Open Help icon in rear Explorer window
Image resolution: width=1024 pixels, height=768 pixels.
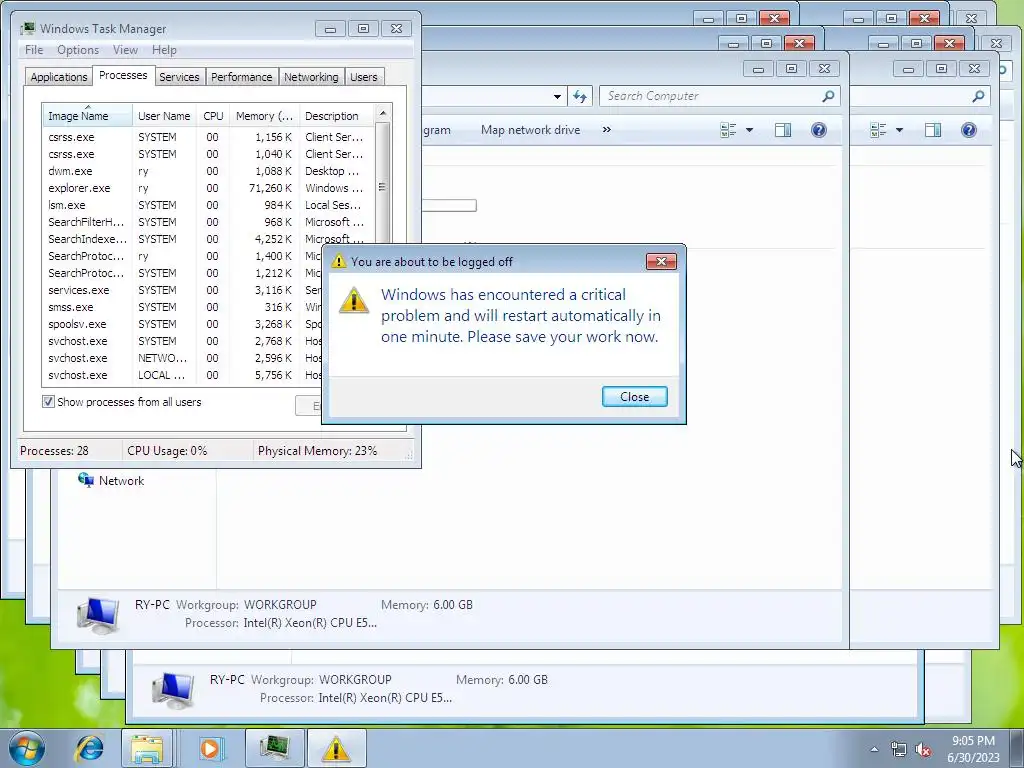968,130
